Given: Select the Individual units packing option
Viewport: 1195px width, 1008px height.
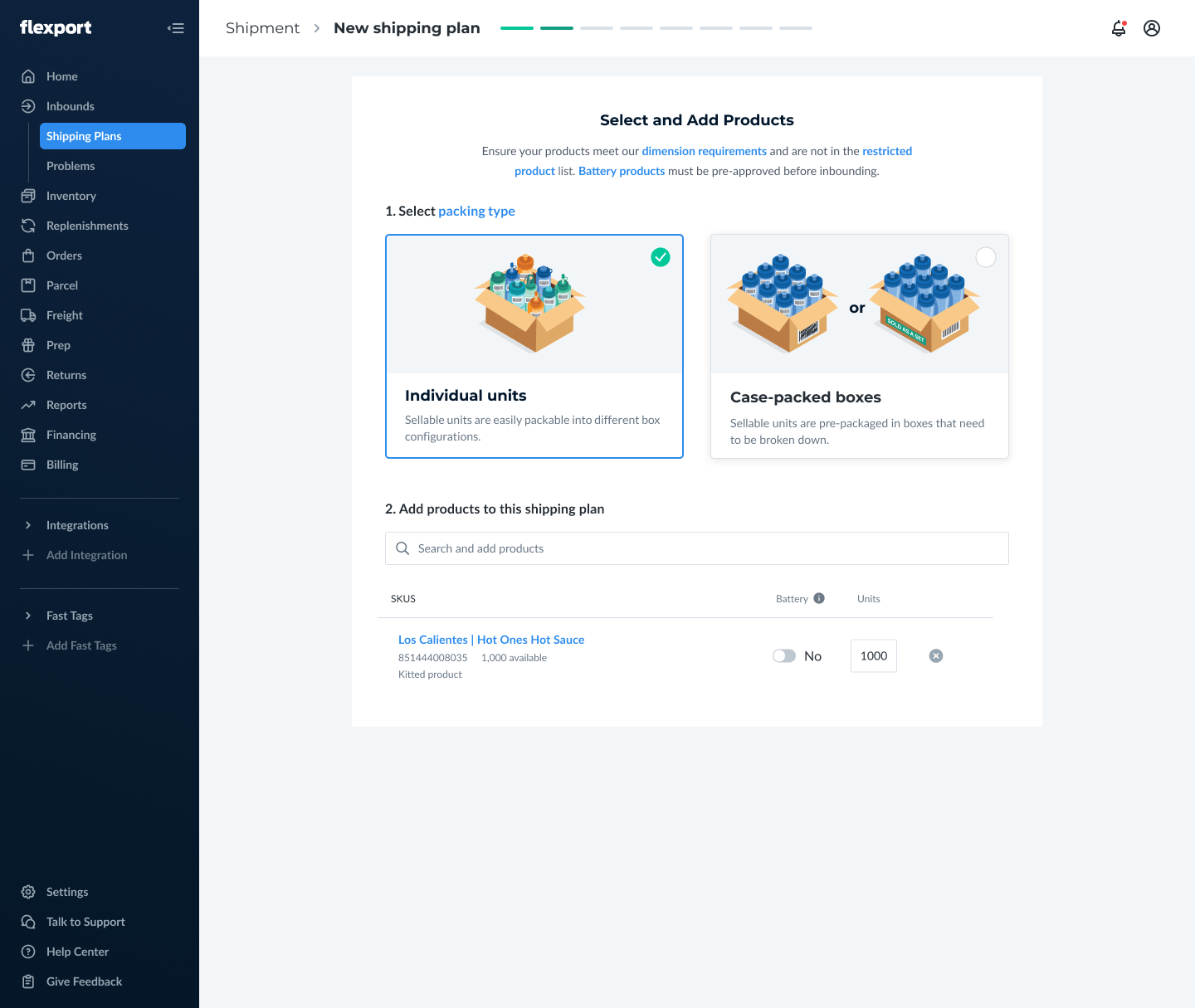Looking at the screenshot, I should (x=534, y=346).
